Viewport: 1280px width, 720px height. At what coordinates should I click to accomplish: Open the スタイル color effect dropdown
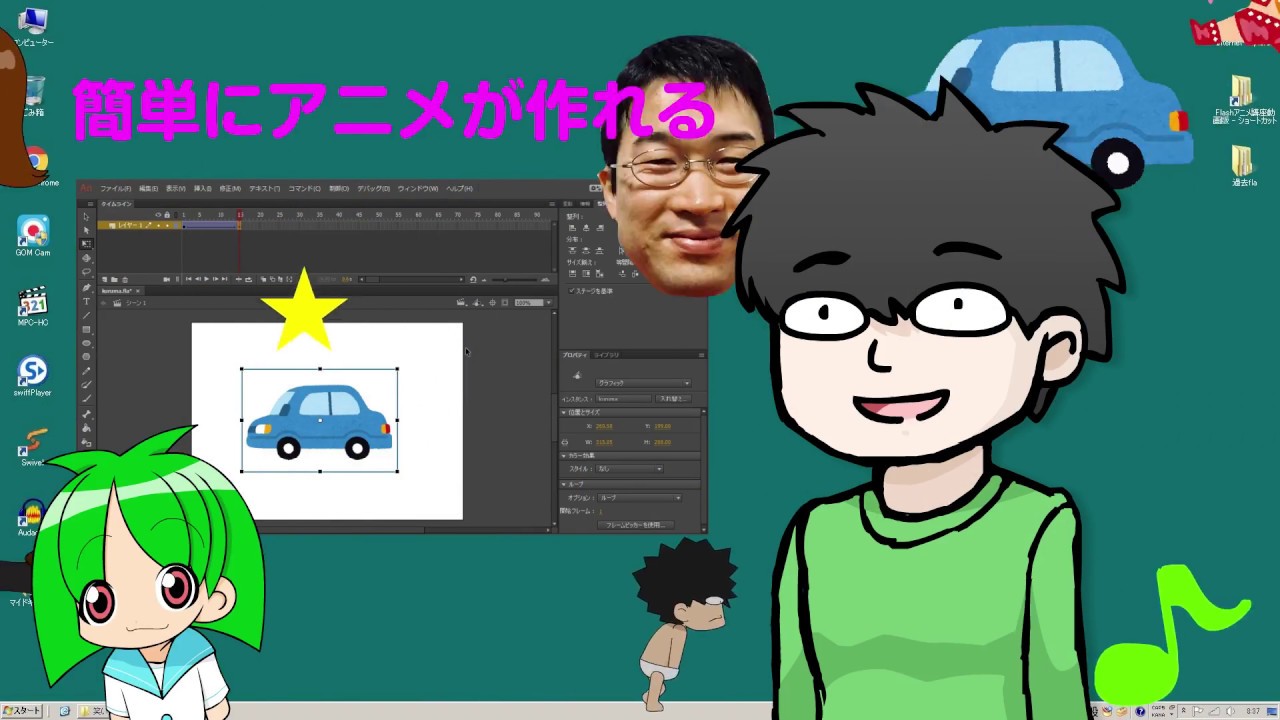(x=630, y=469)
